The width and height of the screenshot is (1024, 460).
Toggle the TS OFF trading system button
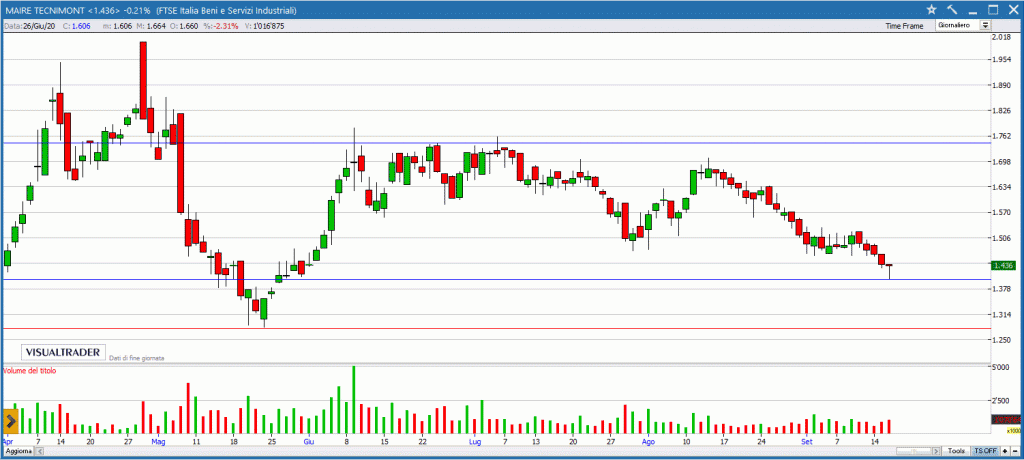pos(985,451)
